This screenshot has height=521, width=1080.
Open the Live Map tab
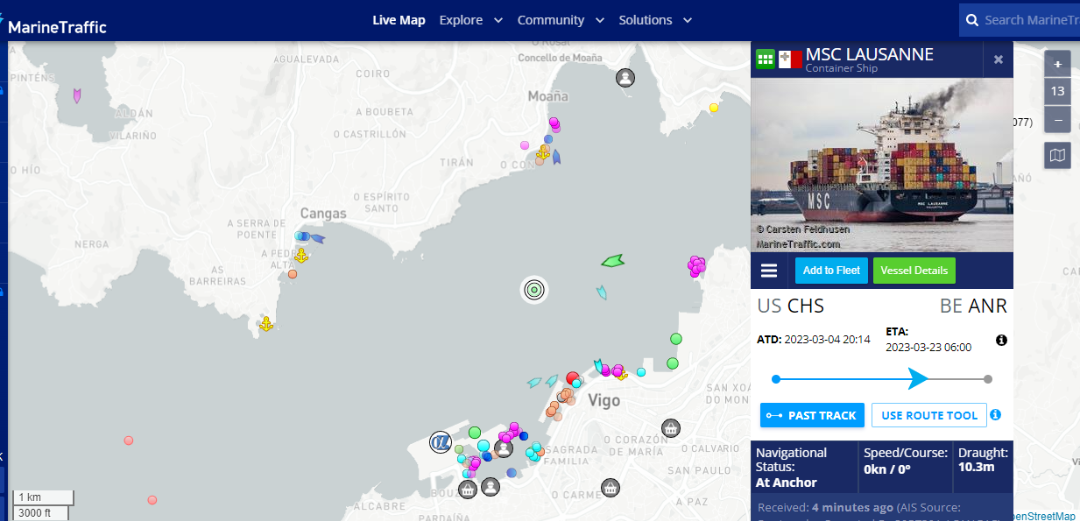399,20
